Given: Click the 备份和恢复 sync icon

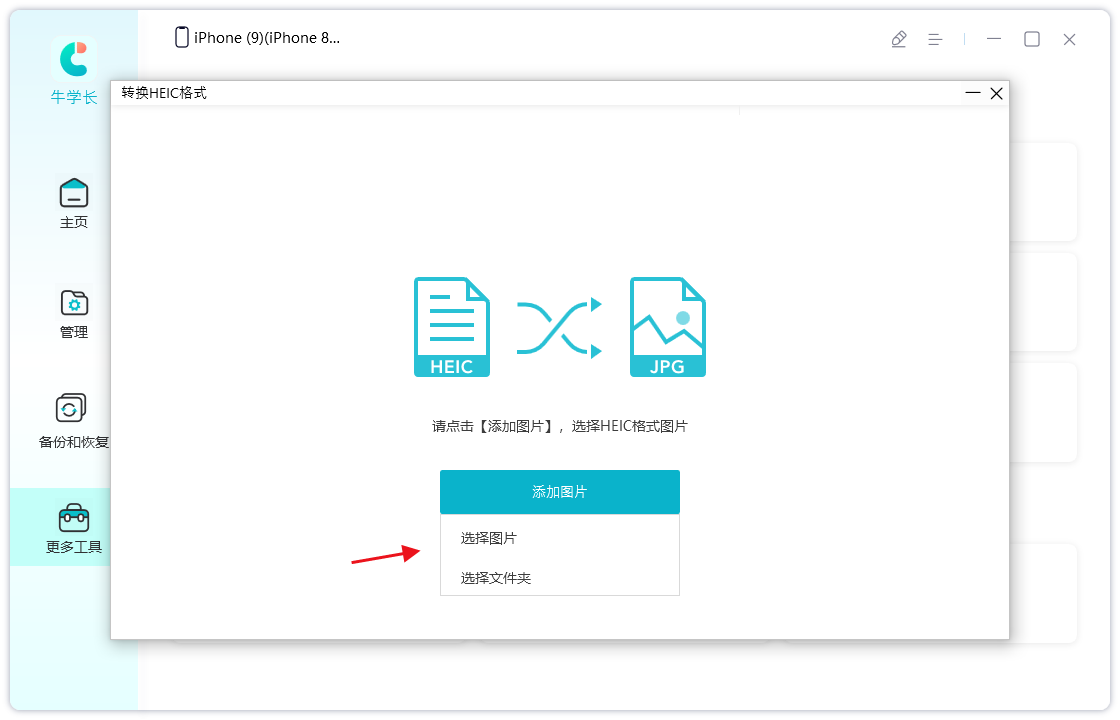Looking at the screenshot, I should click(70, 408).
